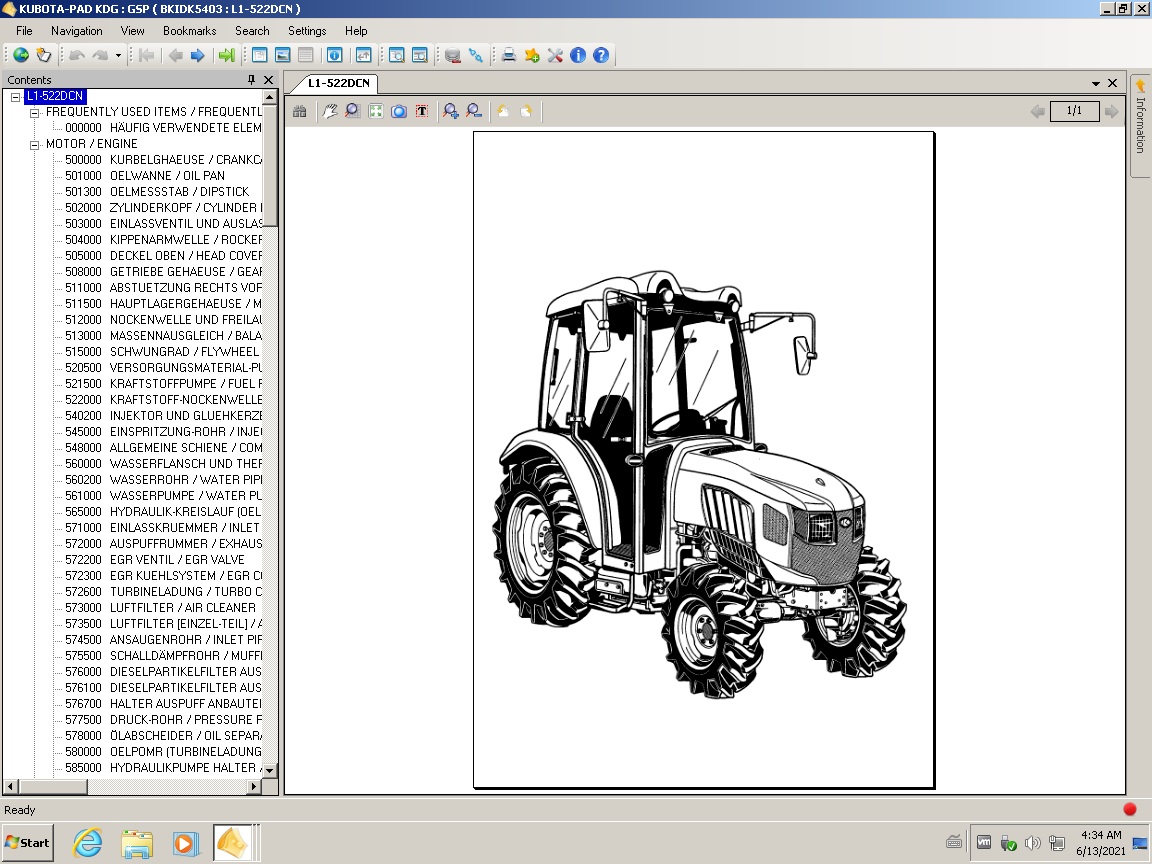1152x864 pixels.
Task: Collapse the FREQUENTLY USED ITEMS node
Action: click(x=34, y=112)
